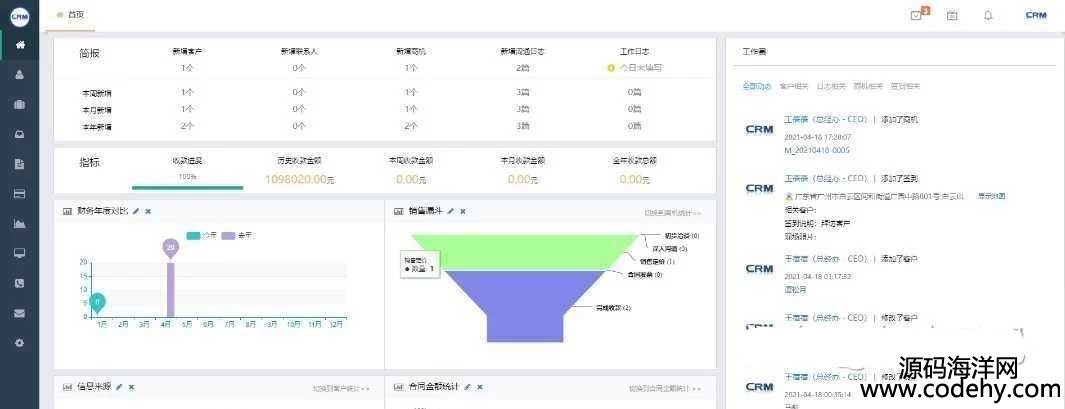The height and width of the screenshot is (409, 1065).
Task: Click the funnel label ending with (2)
Action: 613,308
